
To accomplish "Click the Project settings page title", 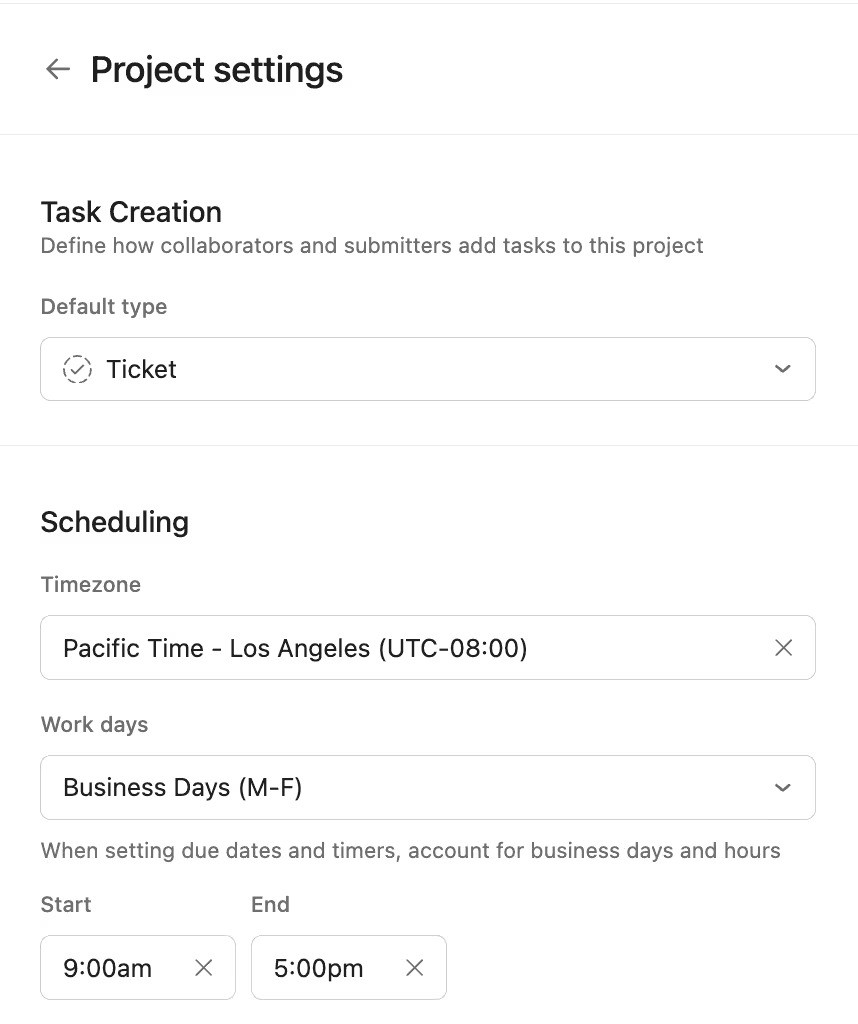I will pos(216,70).
